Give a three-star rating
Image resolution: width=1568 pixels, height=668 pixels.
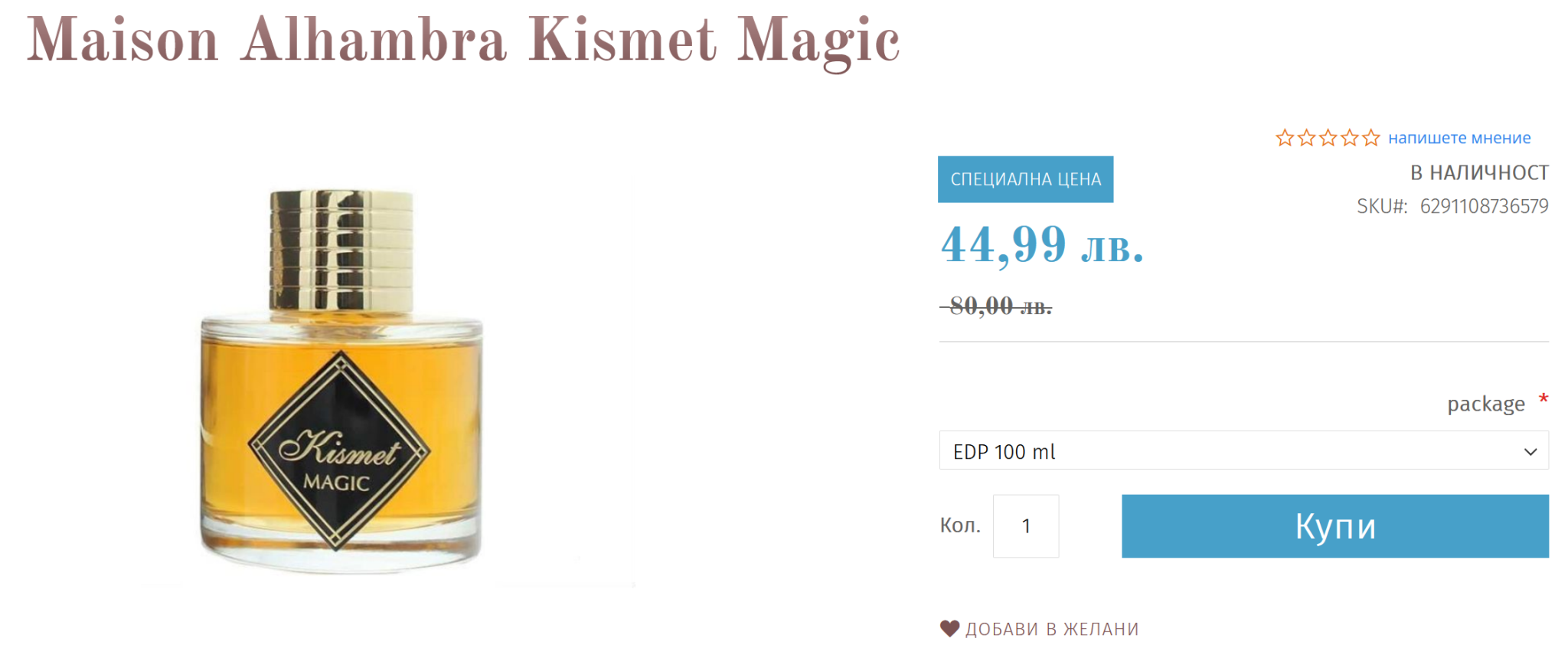point(1328,138)
